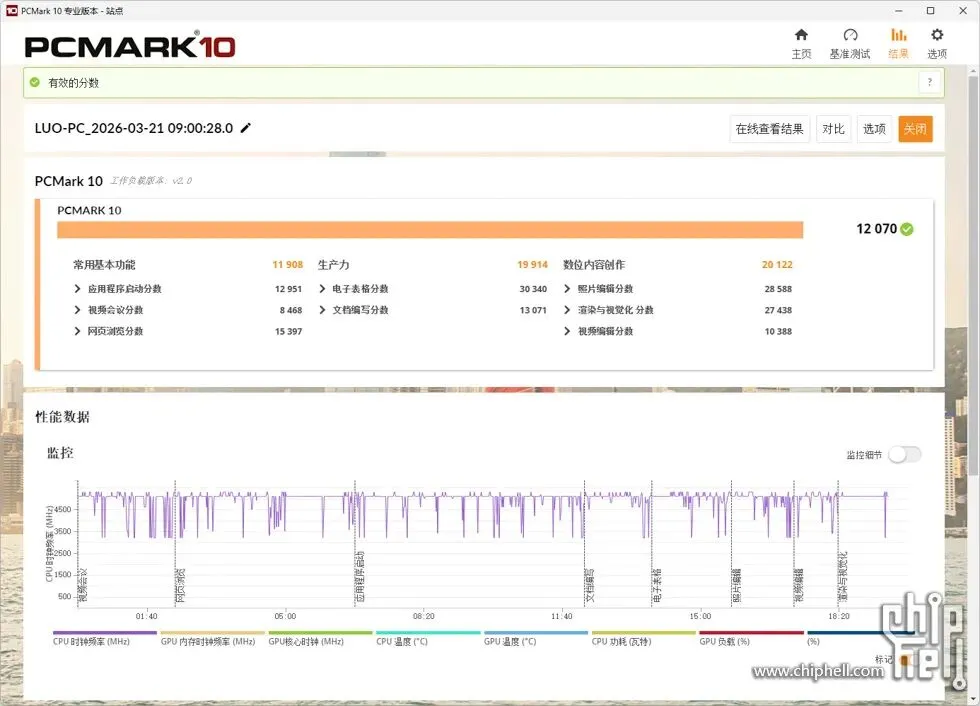This screenshot has width=980, height=706.
Task: Click the 有效的分数 banner text
Action: point(74,82)
